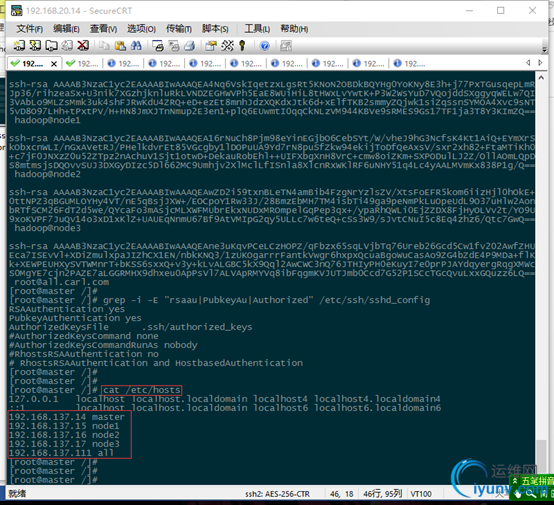Click the Disconnect icon with red X
This screenshot has height=505, width=554.
pos(83,45)
